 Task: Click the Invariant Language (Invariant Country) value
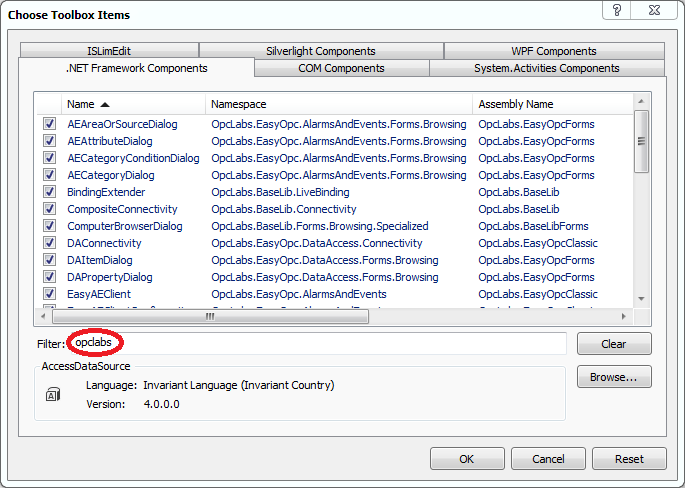(239, 385)
